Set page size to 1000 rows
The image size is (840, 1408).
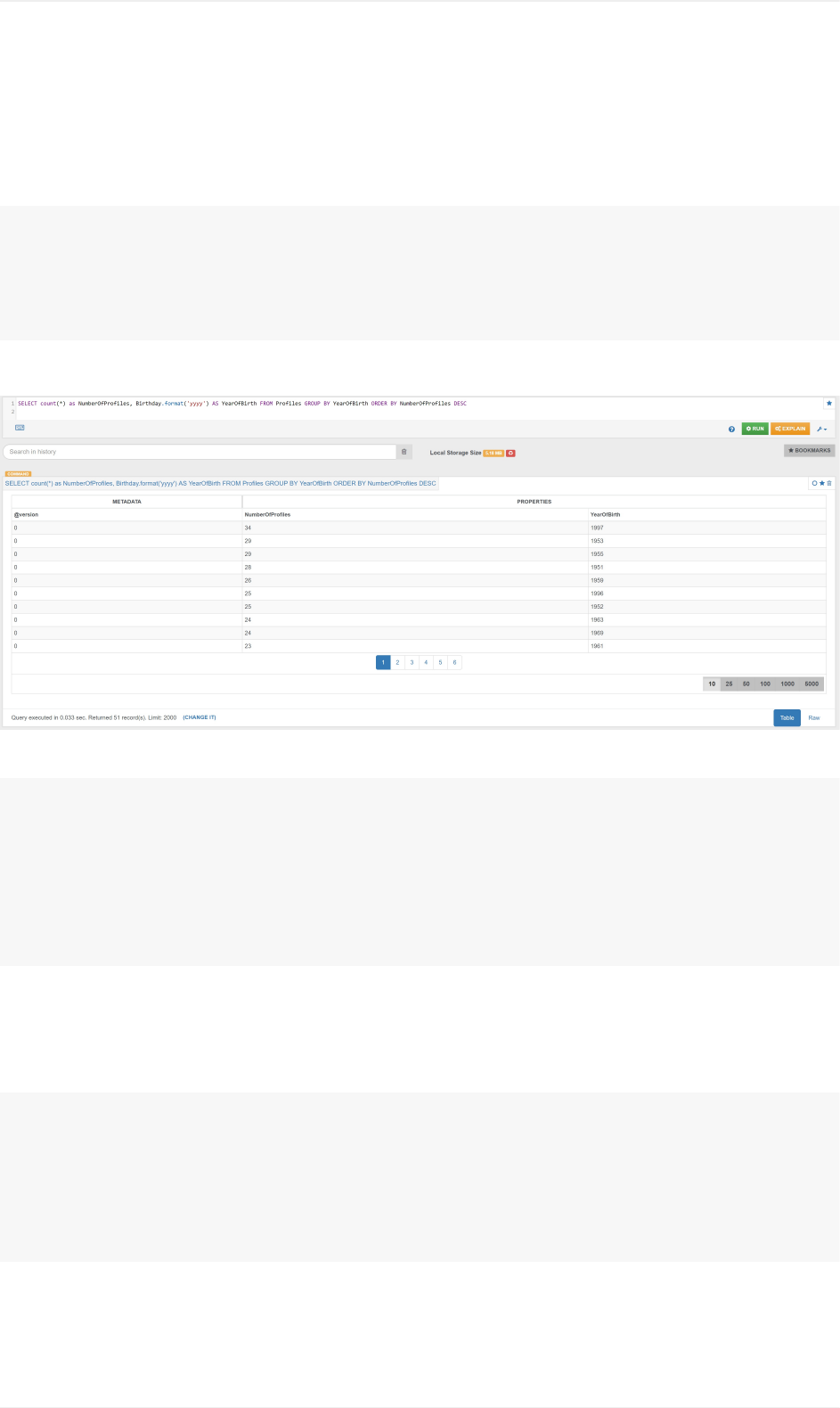coord(787,684)
